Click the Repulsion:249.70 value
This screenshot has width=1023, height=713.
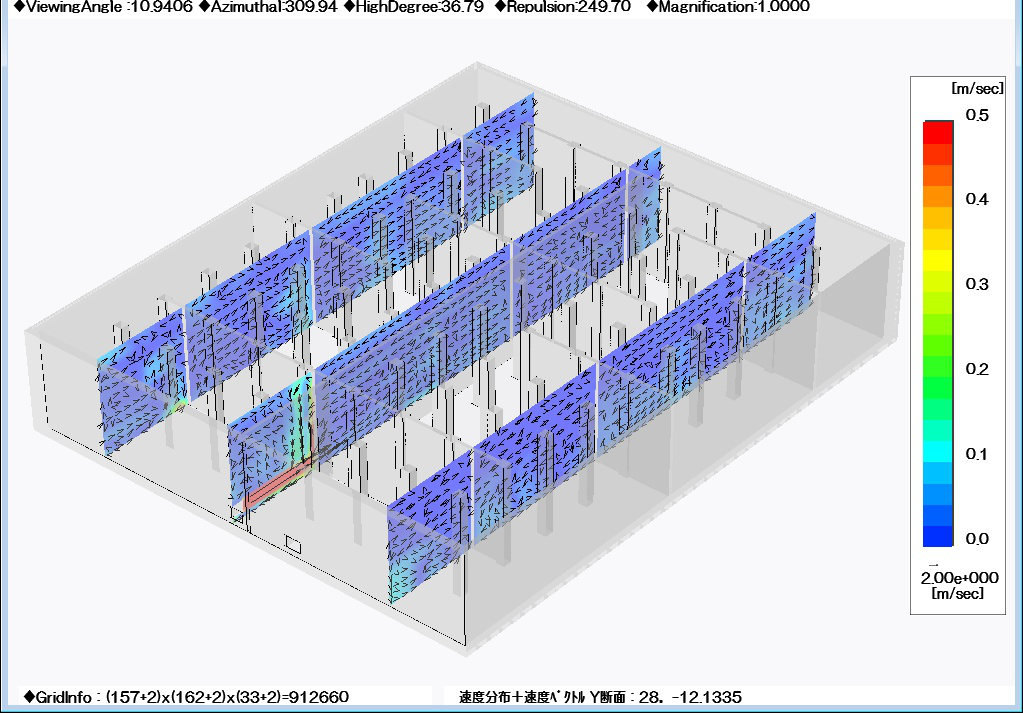click(x=562, y=7)
